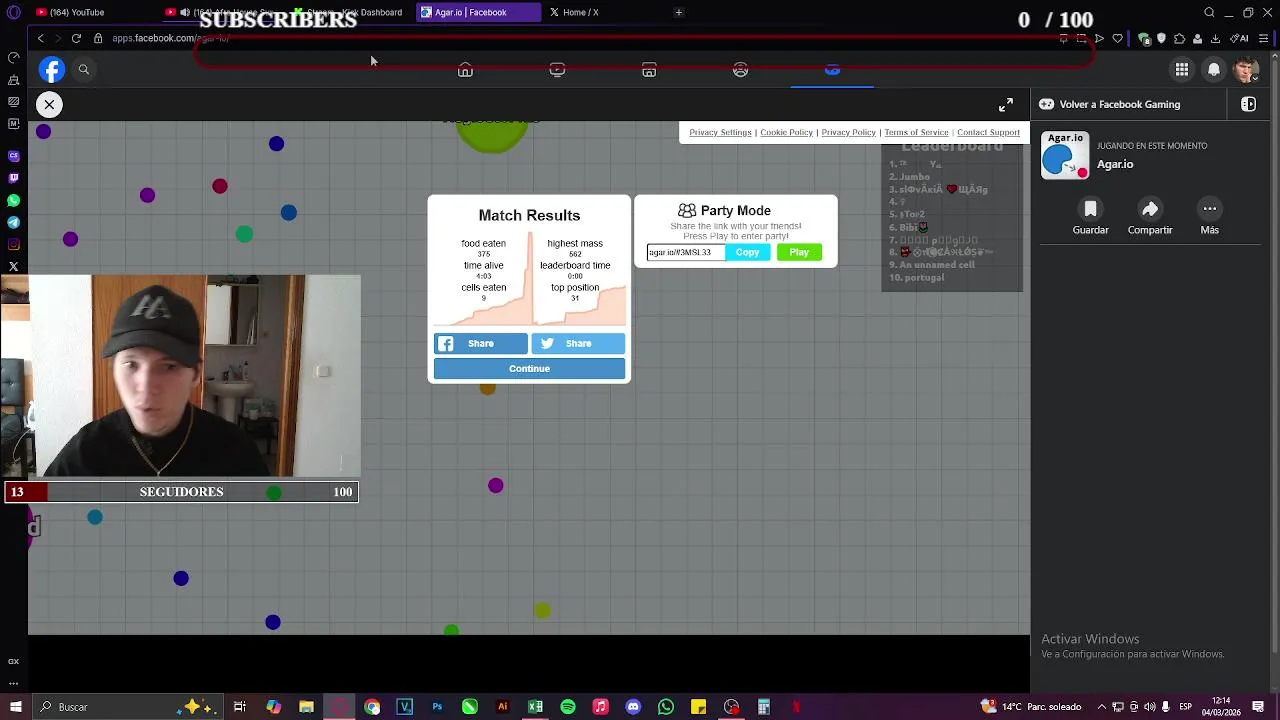Viewport: 1280px width, 720px height.
Task: Click Volver a Facebook Gaming
Action: 1120,104
